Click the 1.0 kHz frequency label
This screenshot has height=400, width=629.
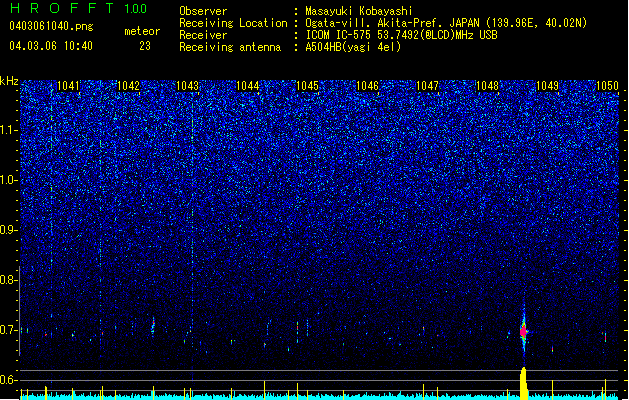pos(9,180)
